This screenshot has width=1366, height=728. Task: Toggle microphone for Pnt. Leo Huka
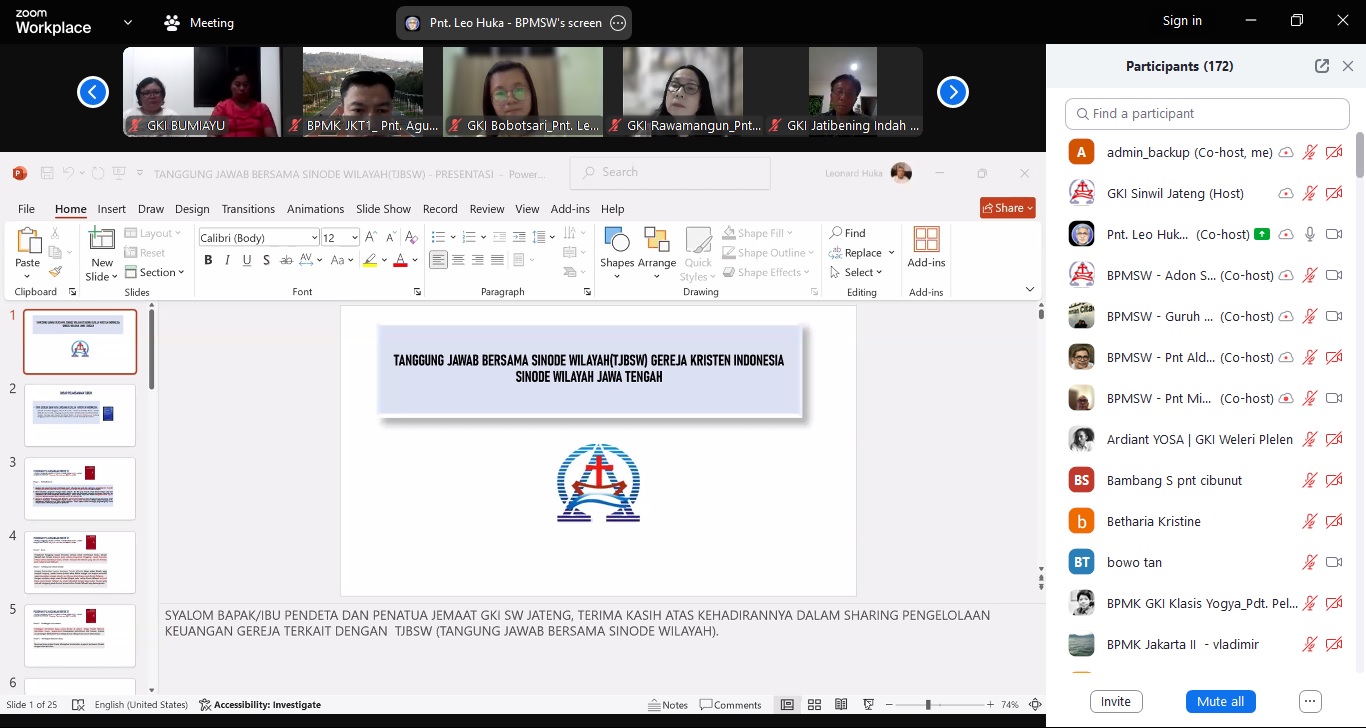point(1310,234)
